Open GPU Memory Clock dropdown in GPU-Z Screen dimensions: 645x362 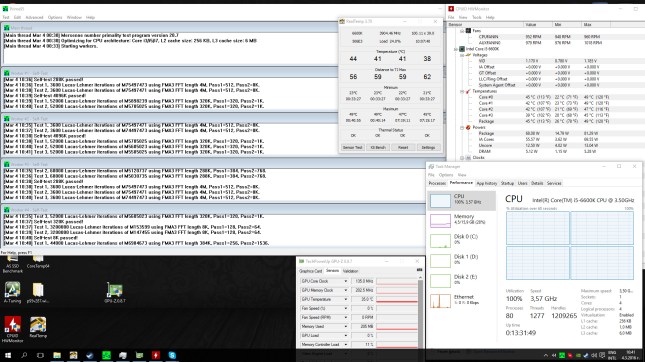[346, 290]
